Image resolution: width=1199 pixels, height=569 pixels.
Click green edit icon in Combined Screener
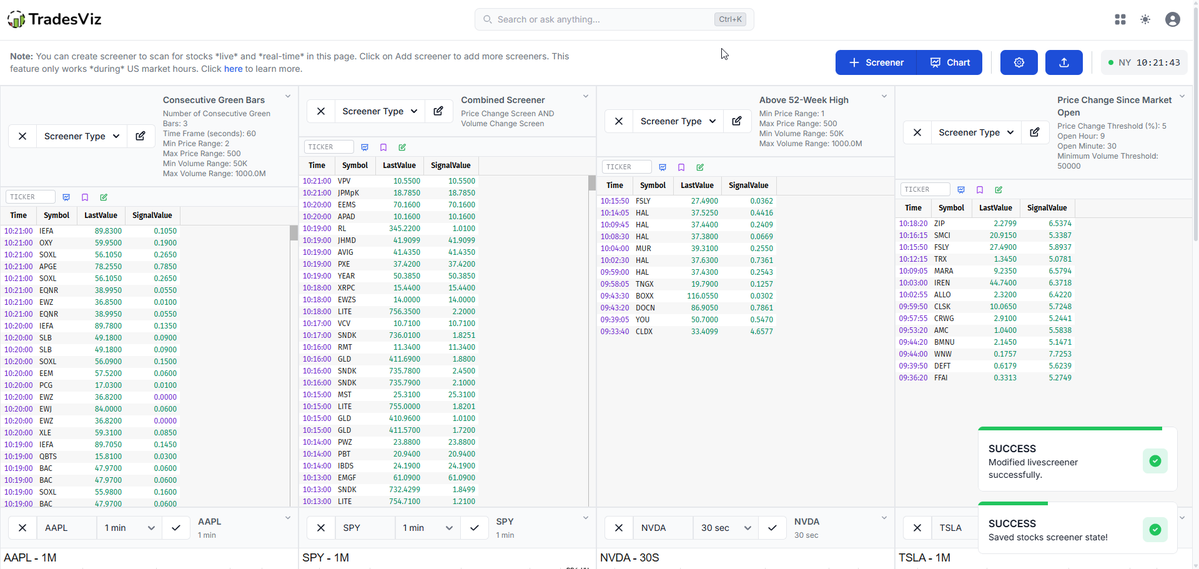click(x=401, y=147)
